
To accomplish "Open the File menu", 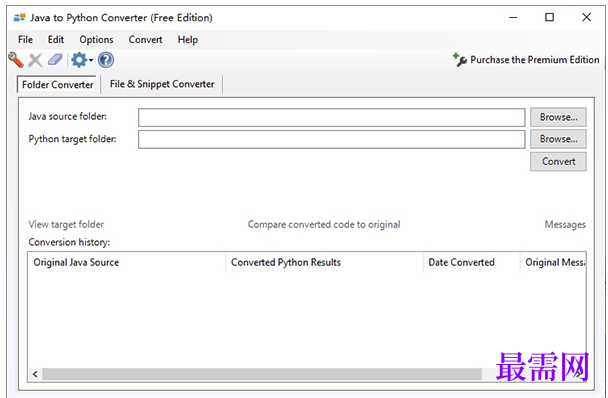I will [x=25, y=40].
